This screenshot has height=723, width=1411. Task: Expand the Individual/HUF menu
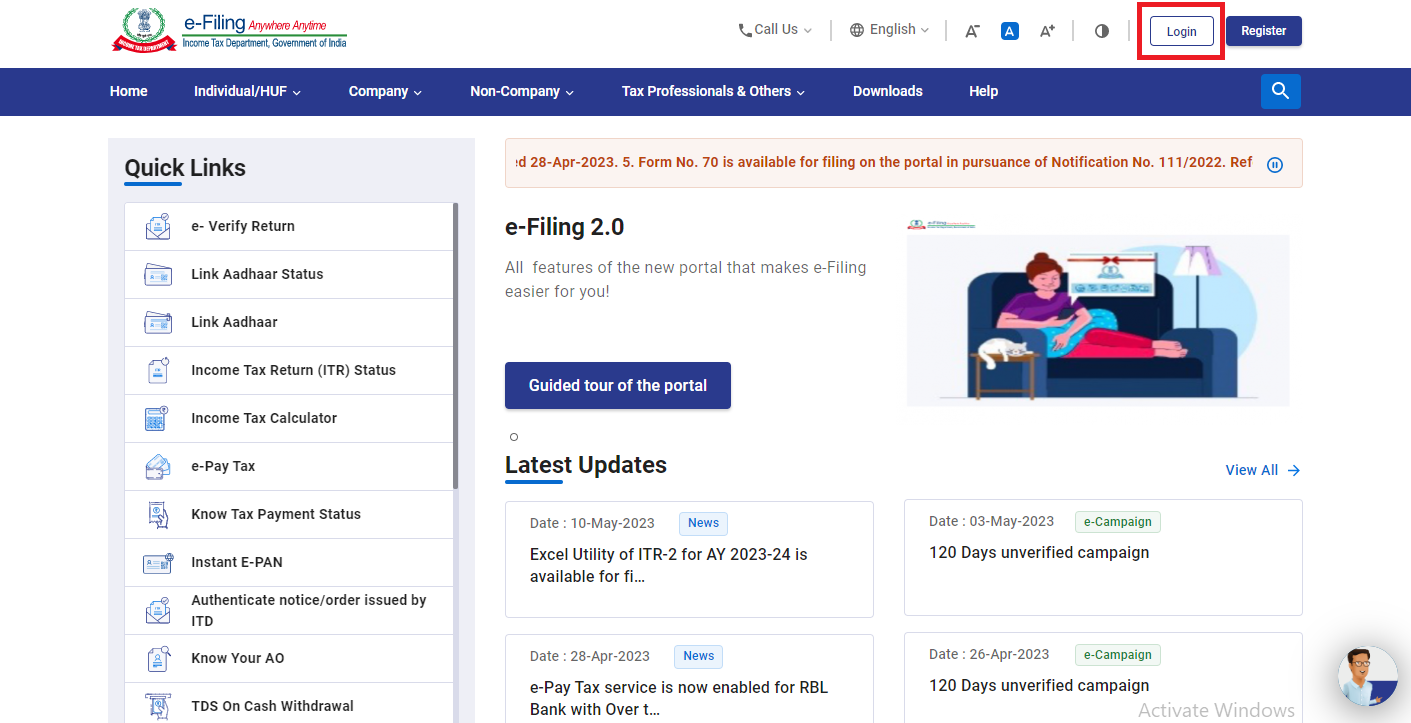(x=247, y=91)
